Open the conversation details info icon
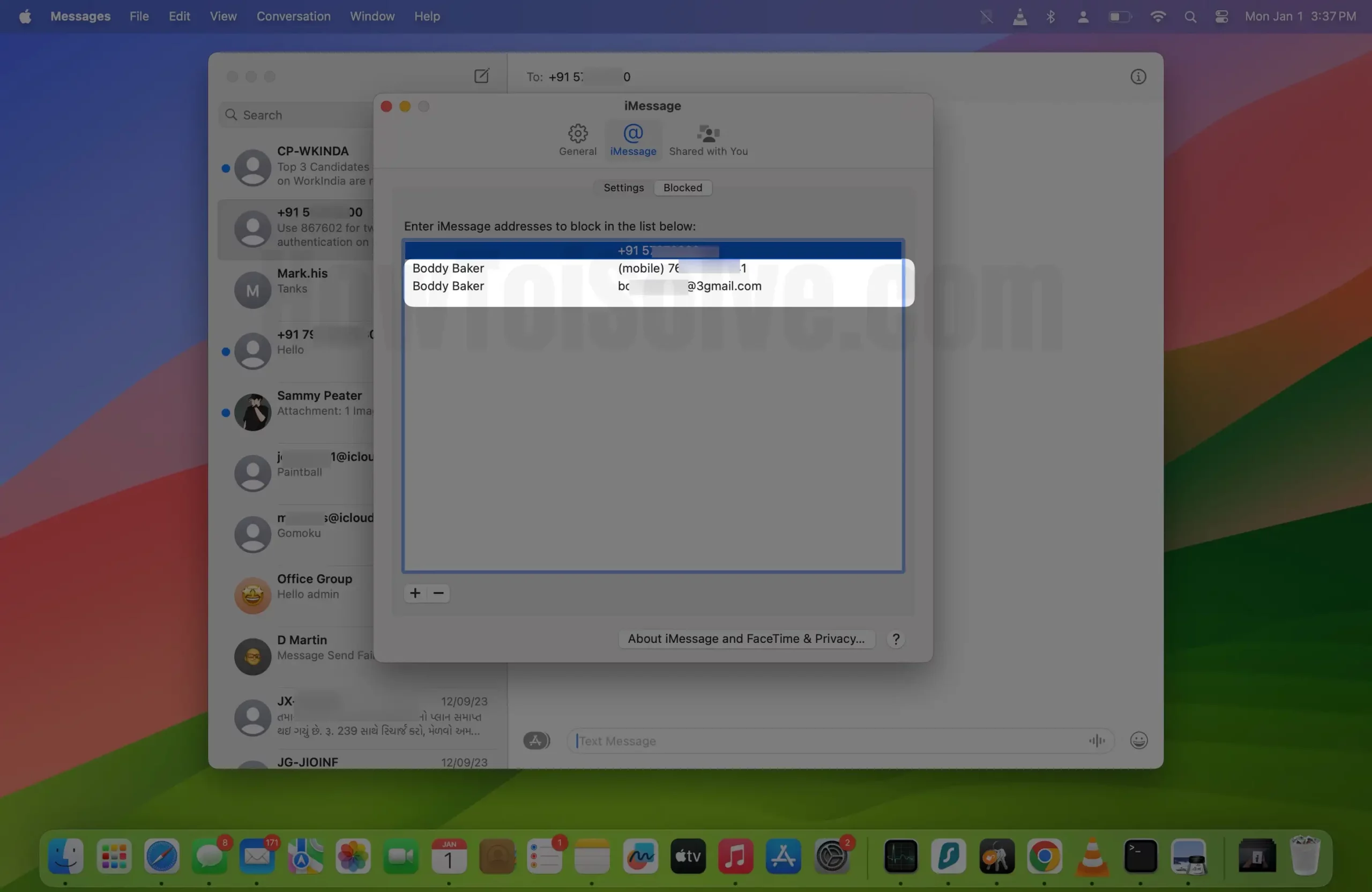 click(1137, 77)
